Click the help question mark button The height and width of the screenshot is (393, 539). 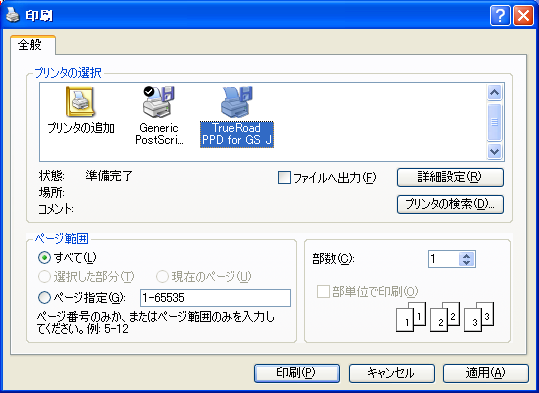pyautogui.click(x=500, y=15)
